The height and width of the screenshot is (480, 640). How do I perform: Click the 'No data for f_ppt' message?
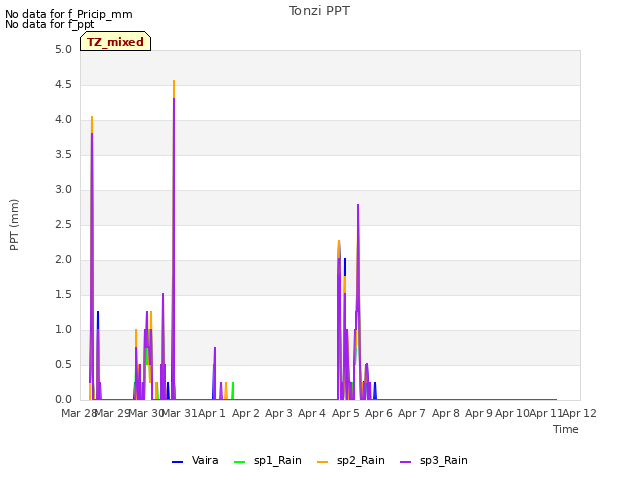(49, 24)
